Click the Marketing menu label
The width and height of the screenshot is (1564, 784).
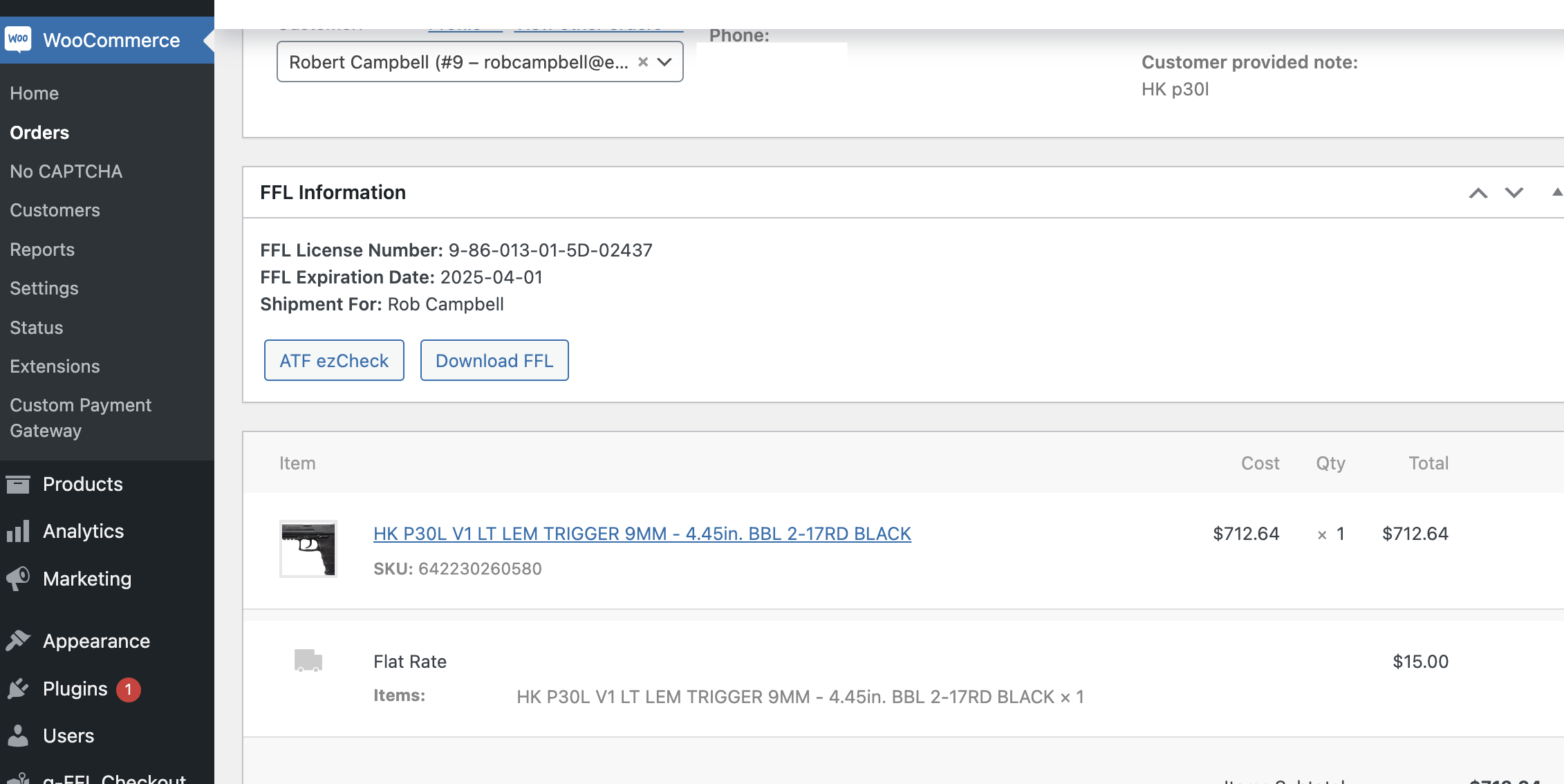(87, 579)
